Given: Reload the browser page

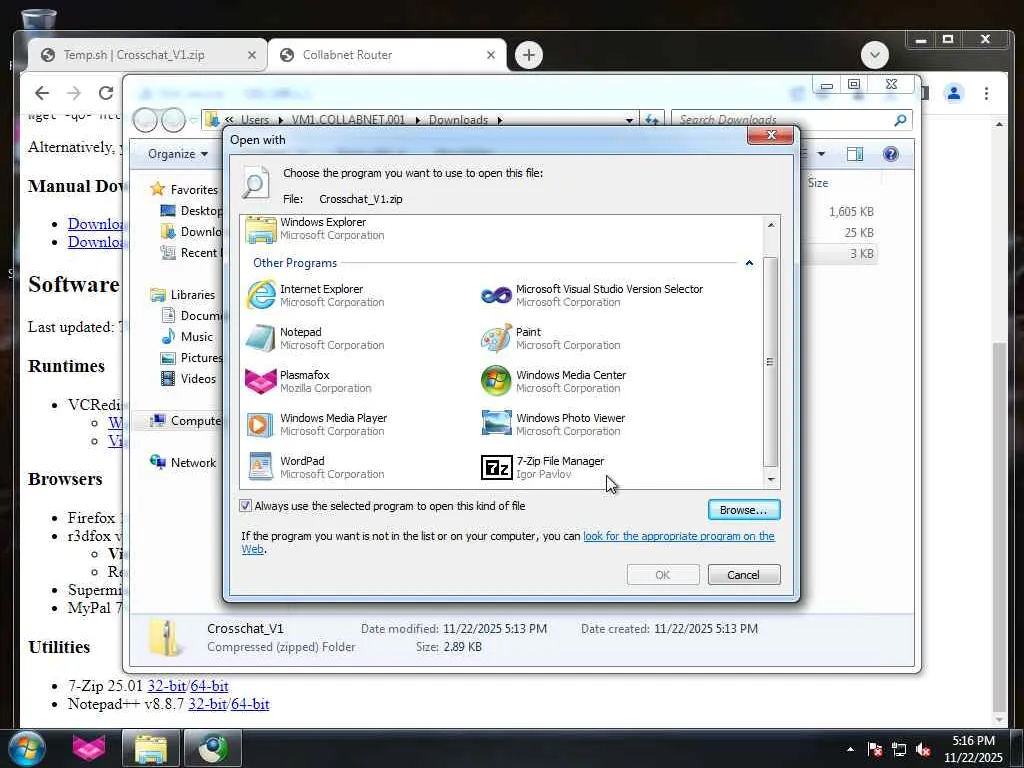Looking at the screenshot, I should 106,93.
